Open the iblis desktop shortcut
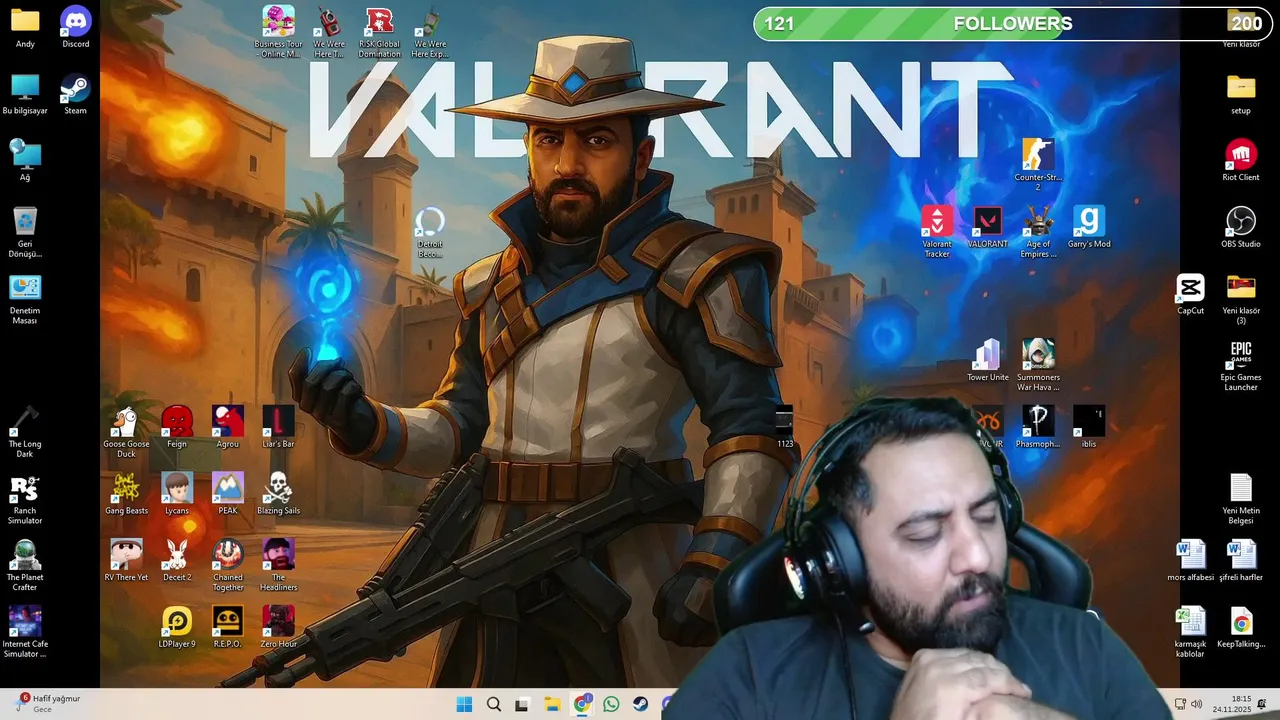This screenshot has height=720, width=1280. 1089,427
